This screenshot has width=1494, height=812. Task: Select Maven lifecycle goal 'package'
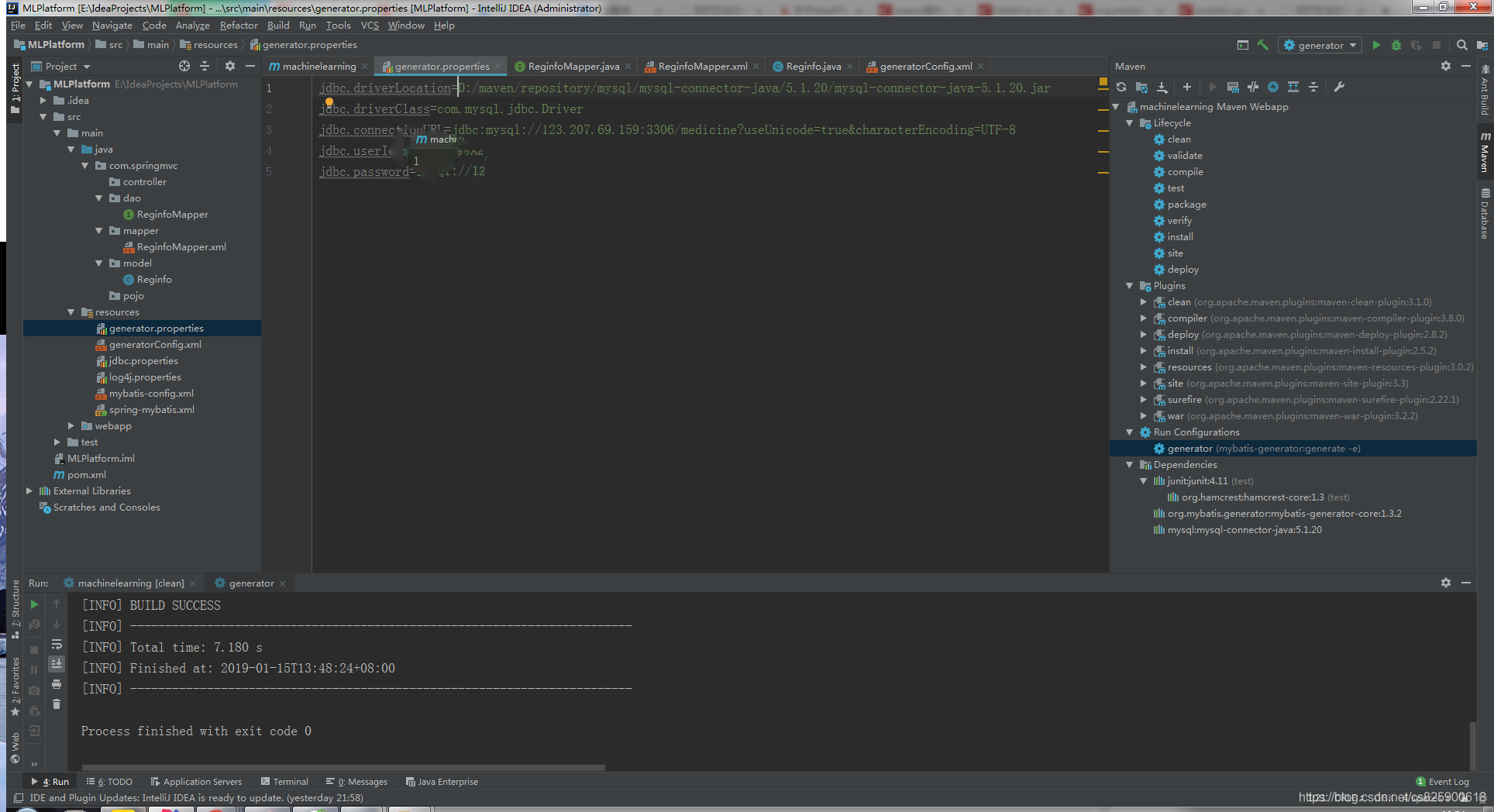pos(1186,205)
